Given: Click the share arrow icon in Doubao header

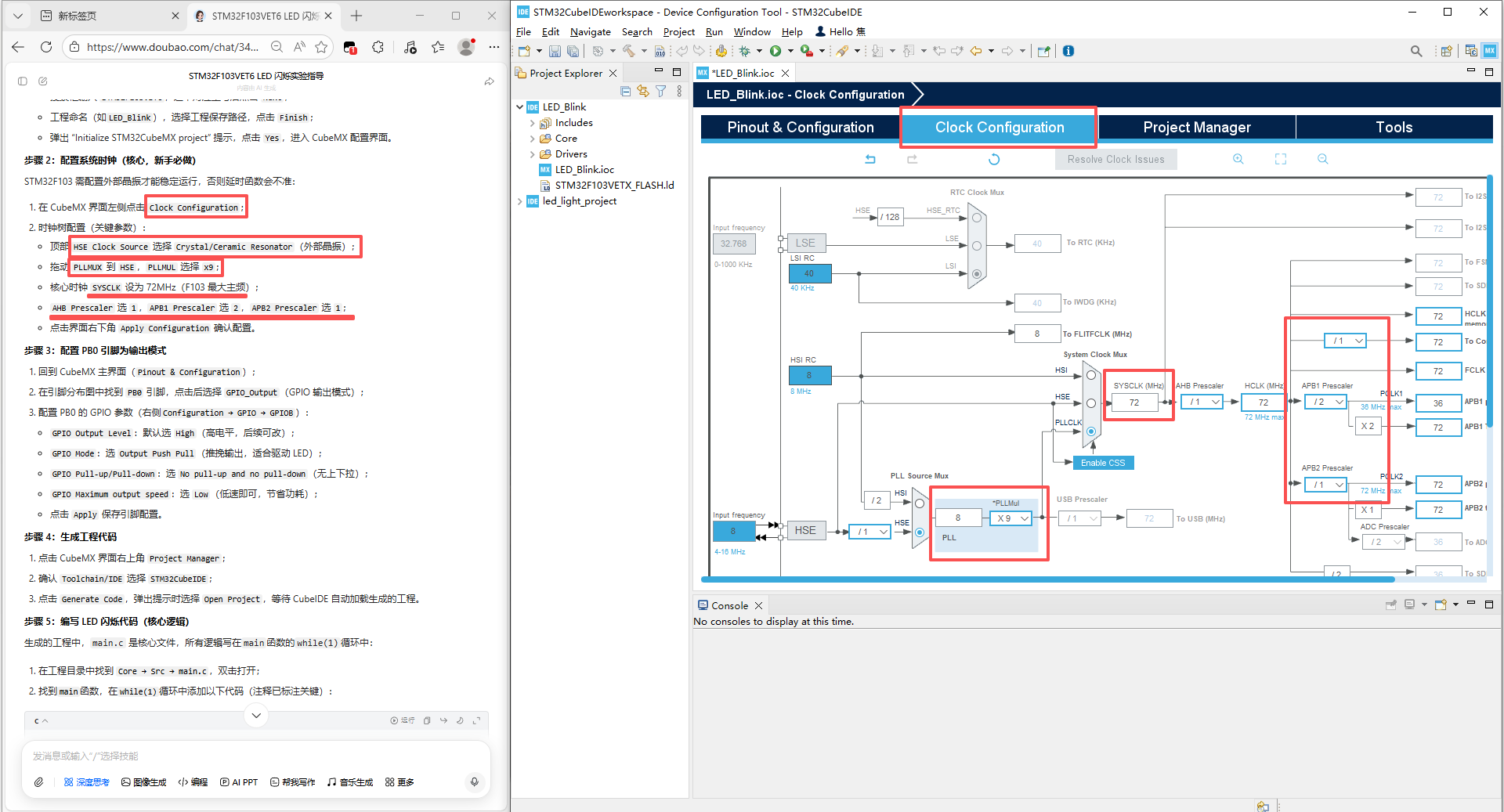Looking at the screenshot, I should [x=490, y=81].
